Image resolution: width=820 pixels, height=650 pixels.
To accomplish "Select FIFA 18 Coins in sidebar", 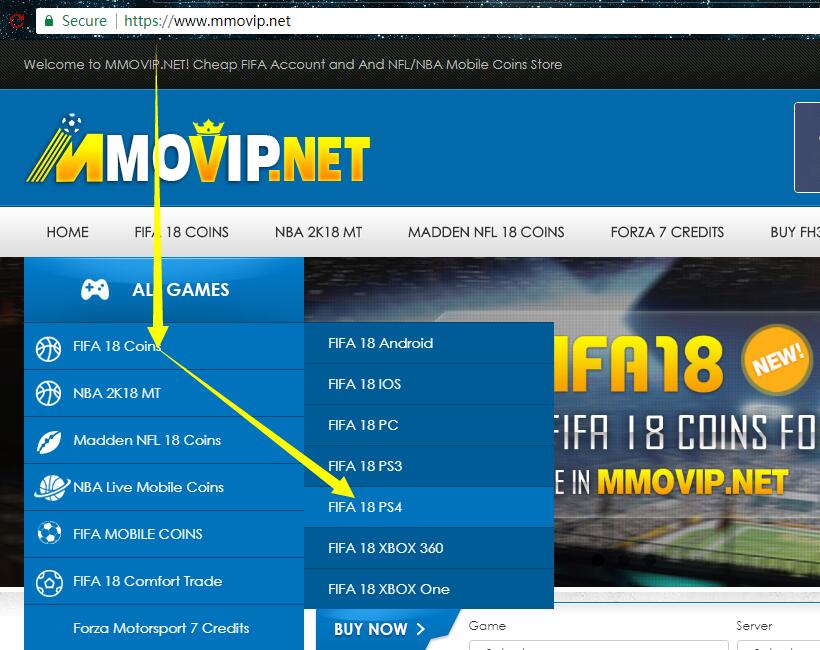I will [164, 346].
